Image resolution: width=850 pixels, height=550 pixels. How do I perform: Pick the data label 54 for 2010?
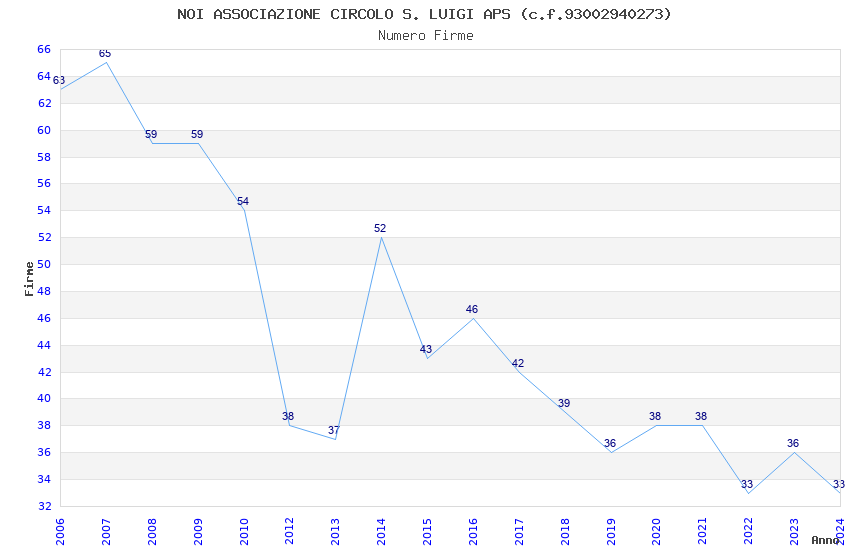pos(243,201)
